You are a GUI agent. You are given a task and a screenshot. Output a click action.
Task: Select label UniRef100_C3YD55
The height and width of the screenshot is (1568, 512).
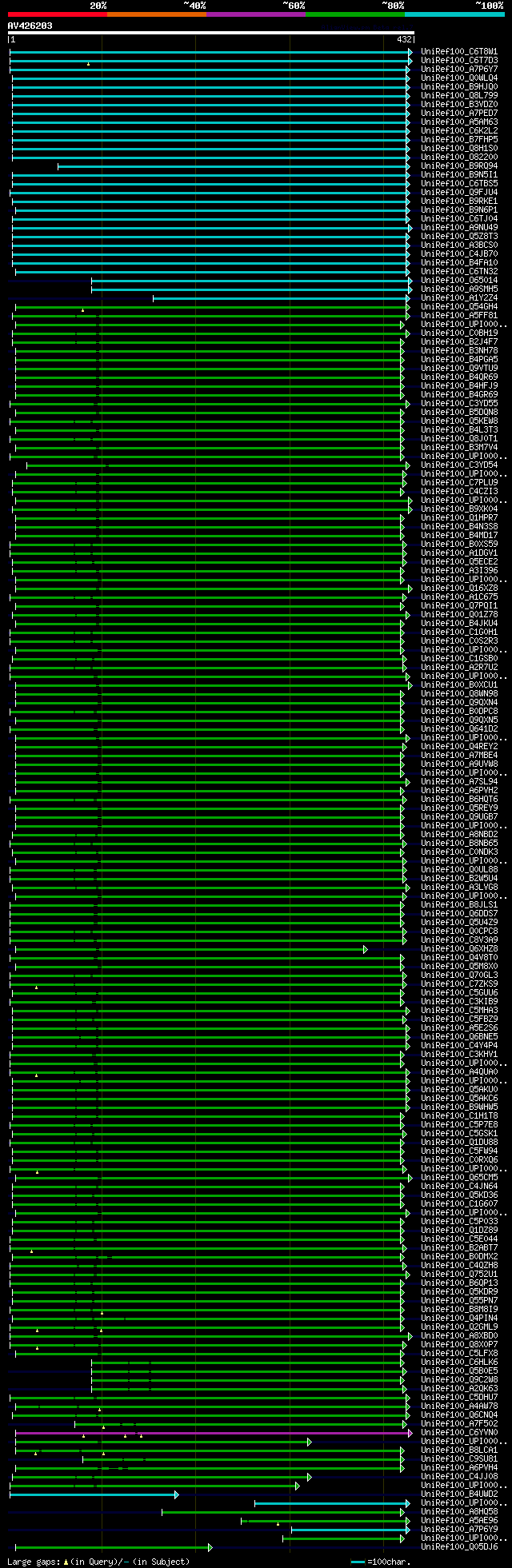459,404
